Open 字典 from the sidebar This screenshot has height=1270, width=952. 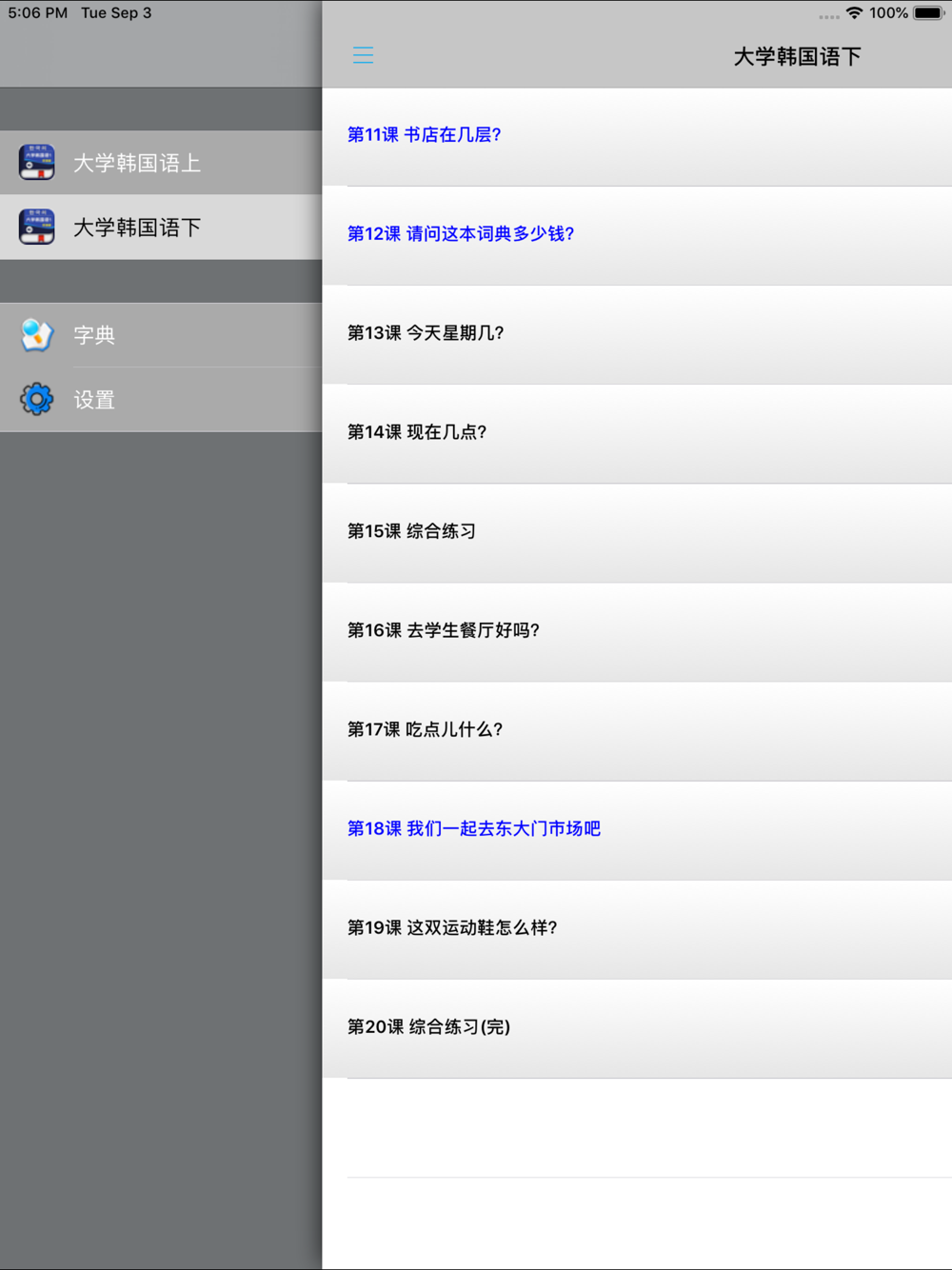(161, 335)
